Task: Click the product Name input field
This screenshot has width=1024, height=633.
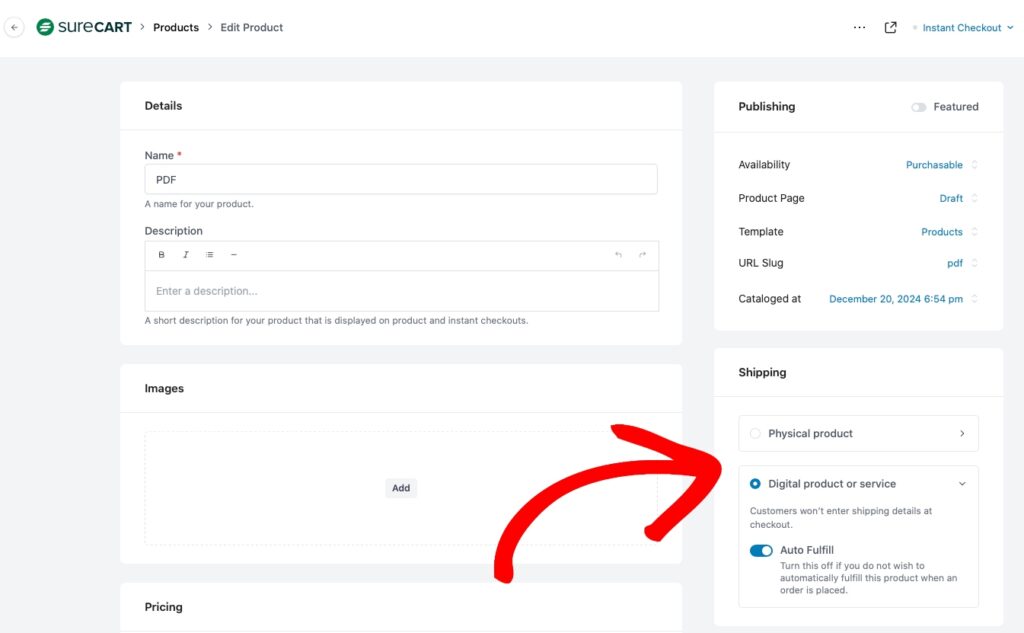Action: (400, 179)
